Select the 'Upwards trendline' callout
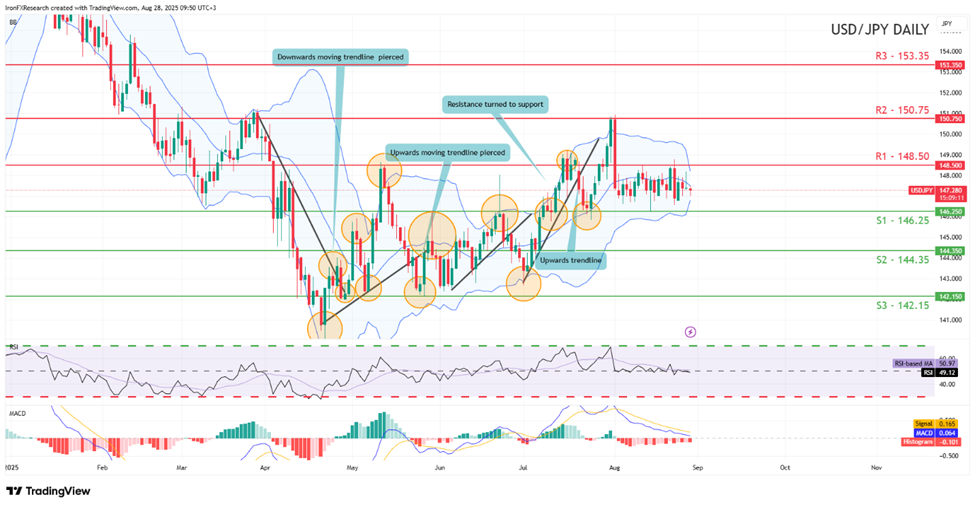 pos(571,260)
